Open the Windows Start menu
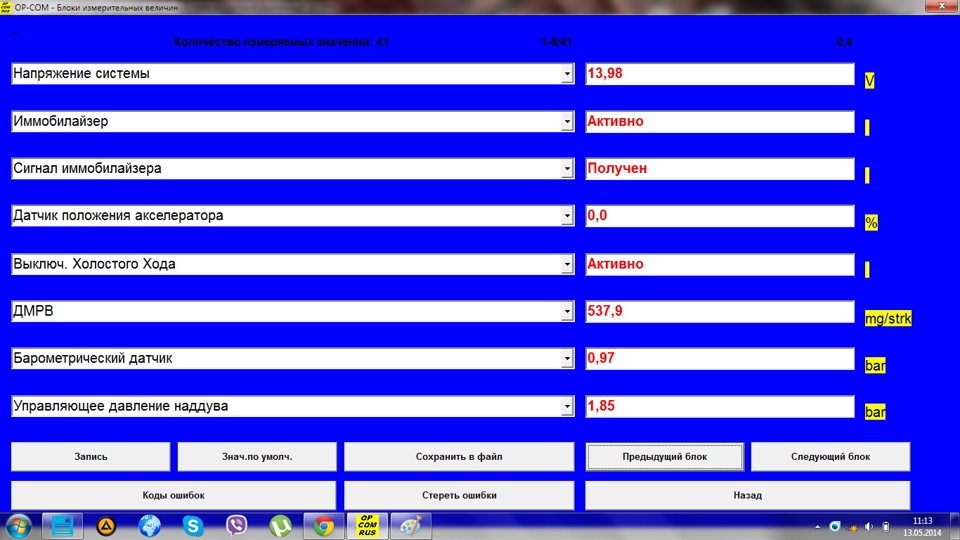Screen dimensions: 960x540 click(18, 526)
